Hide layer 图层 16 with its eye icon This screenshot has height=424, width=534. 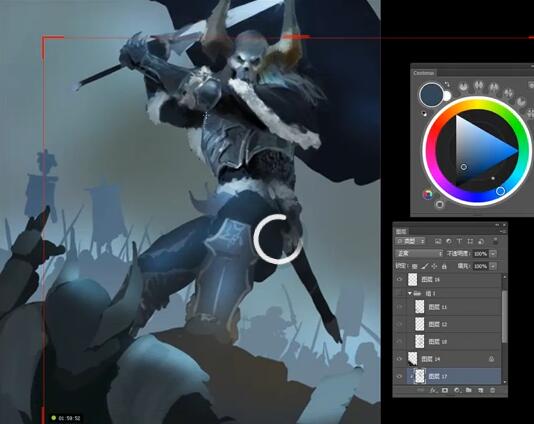click(399, 280)
